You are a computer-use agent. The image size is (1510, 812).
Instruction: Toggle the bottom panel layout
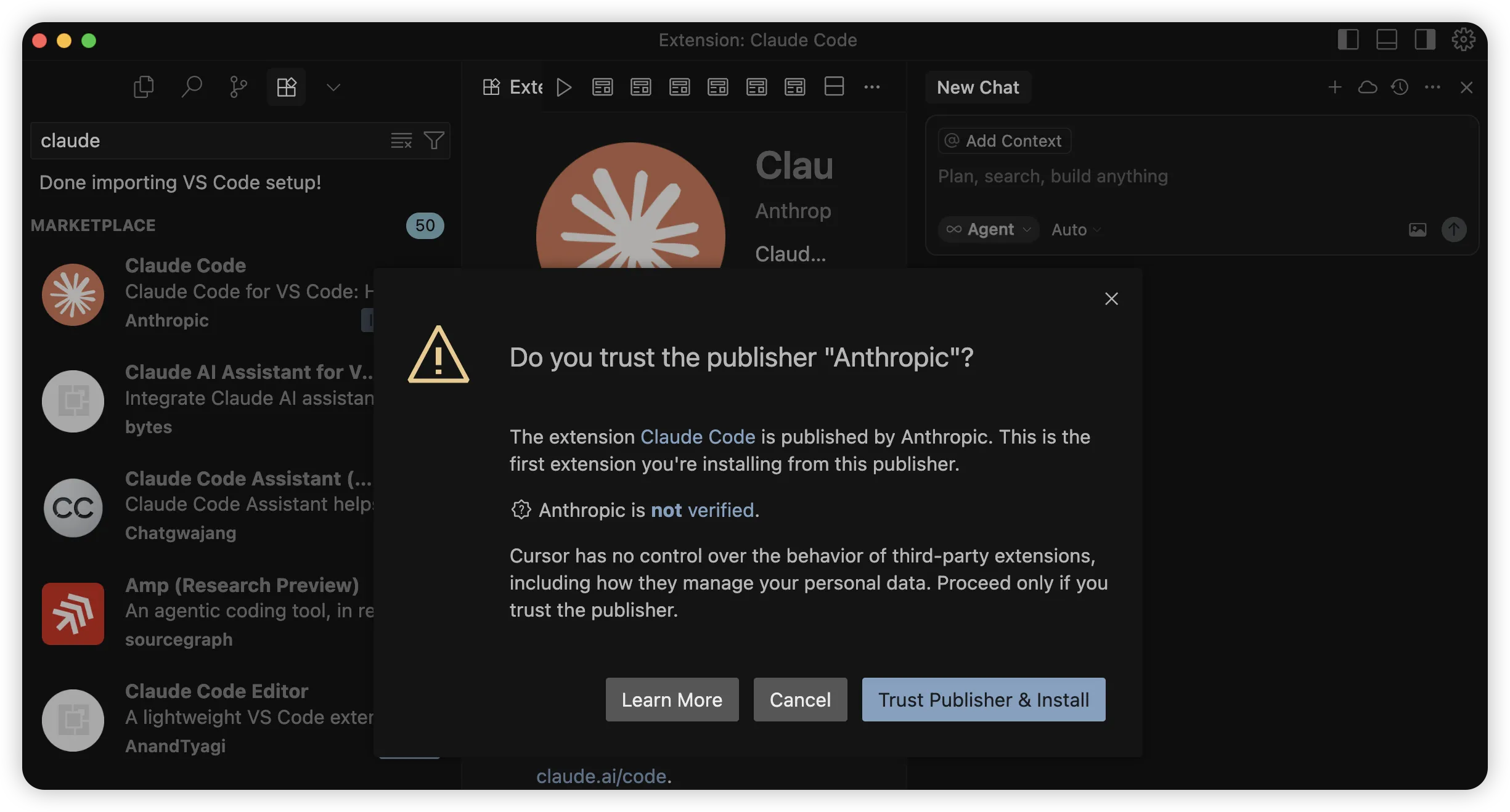point(1386,40)
